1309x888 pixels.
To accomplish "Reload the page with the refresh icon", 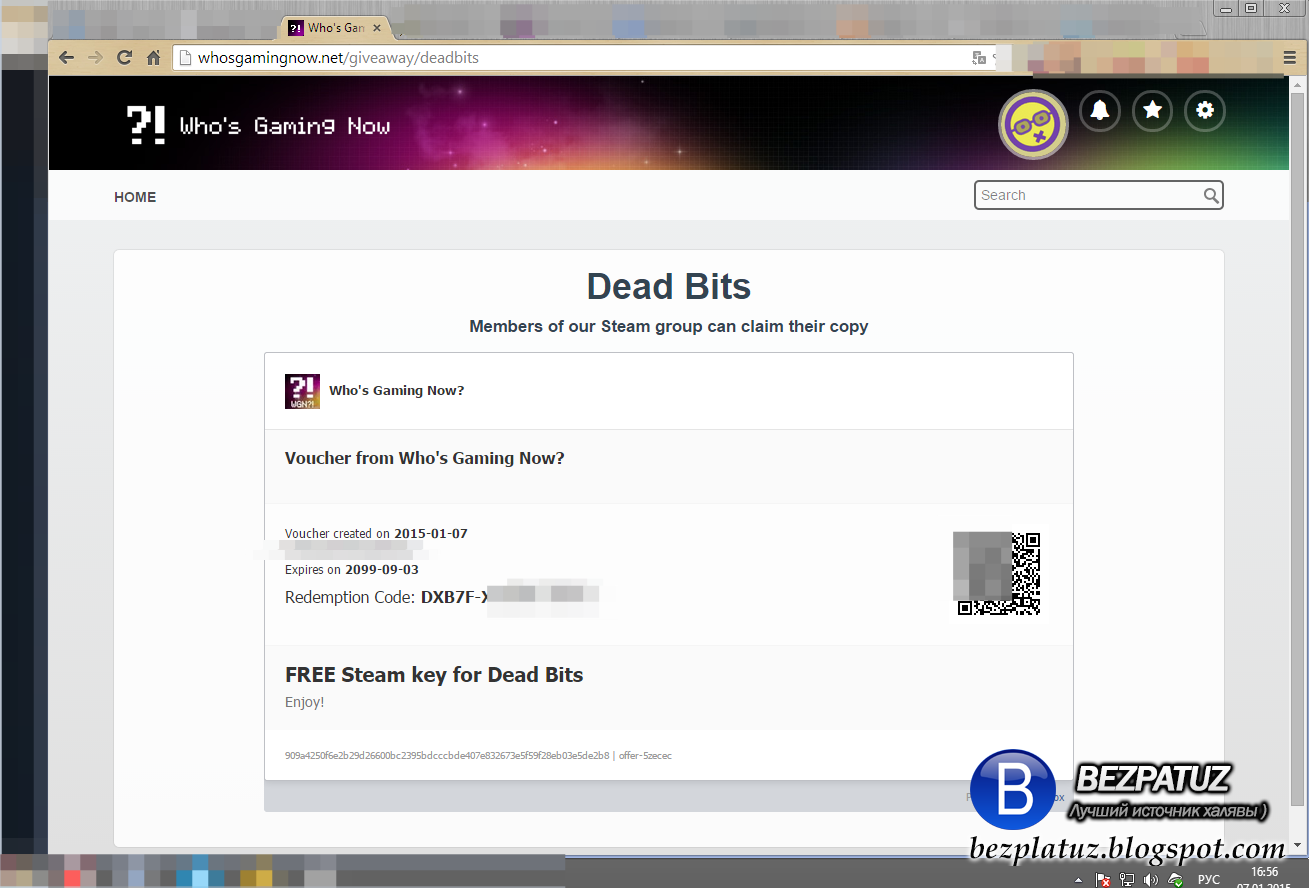I will pyautogui.click(x=123, y=57).
